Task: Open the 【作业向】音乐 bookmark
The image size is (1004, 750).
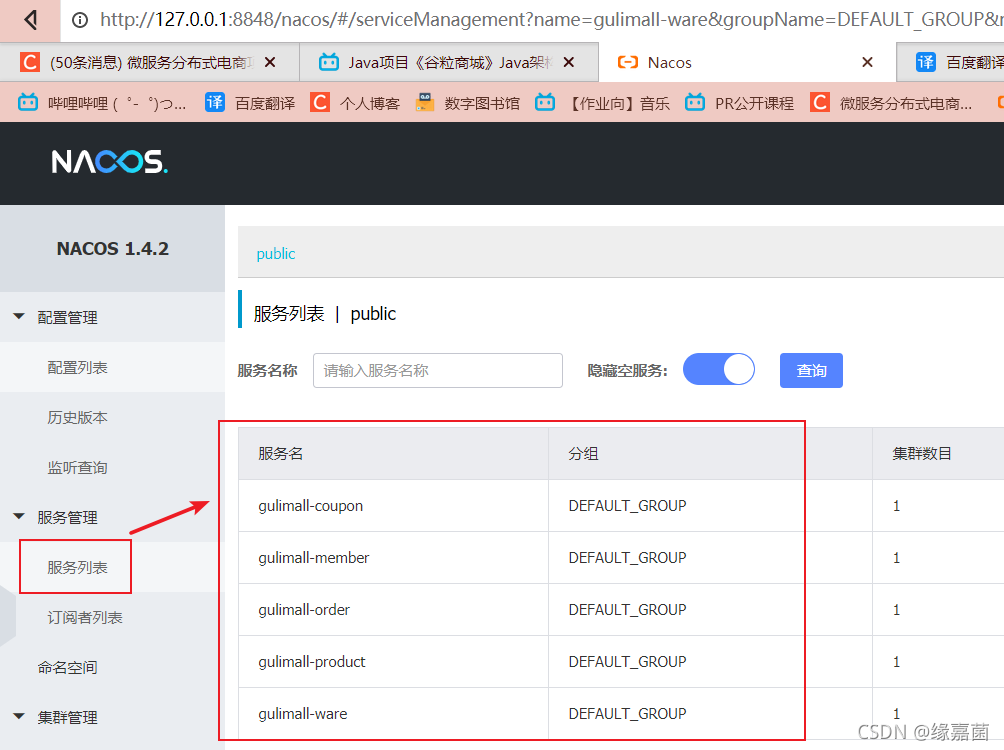Action: (x=603, y=103)
